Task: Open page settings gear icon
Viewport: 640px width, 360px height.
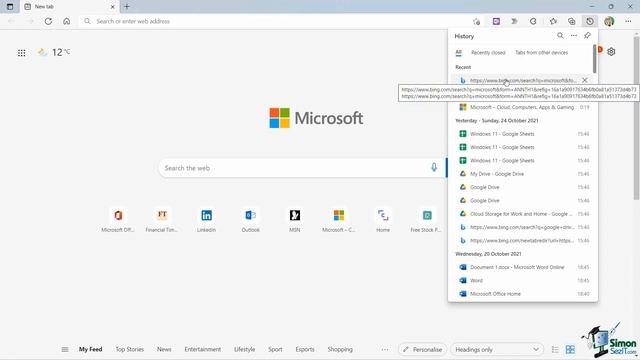Action: (611, 52)
